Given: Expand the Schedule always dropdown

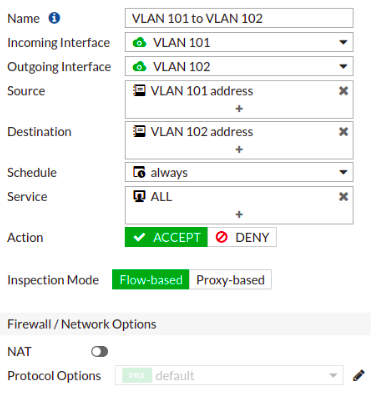Looking at the screenshot, I should tap(239, 172).
